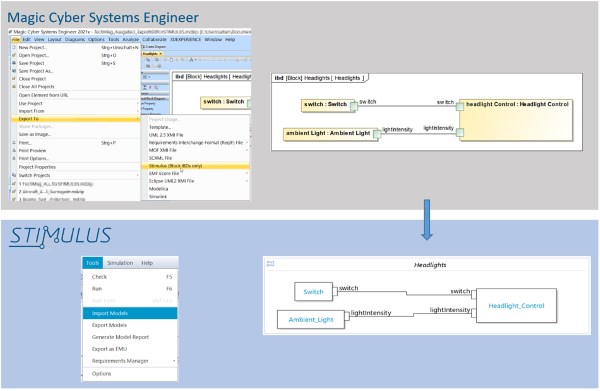Viewport: 600px width, 391px height.
Task: Choose Import Models in Tools menu
Action: coord(130,313)
